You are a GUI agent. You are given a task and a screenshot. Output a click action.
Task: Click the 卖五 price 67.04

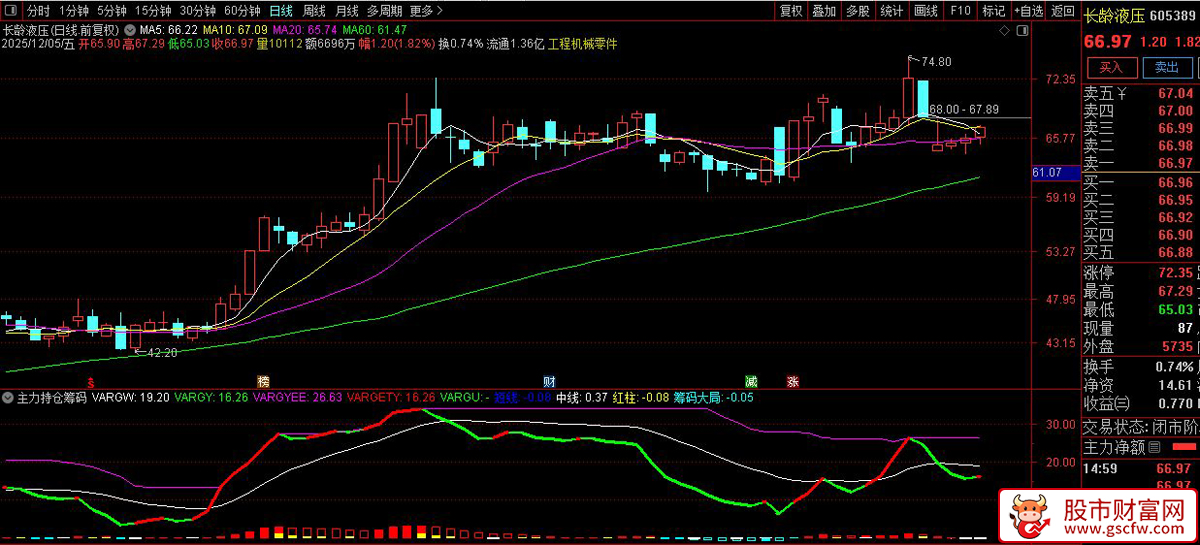(1175, 94)
